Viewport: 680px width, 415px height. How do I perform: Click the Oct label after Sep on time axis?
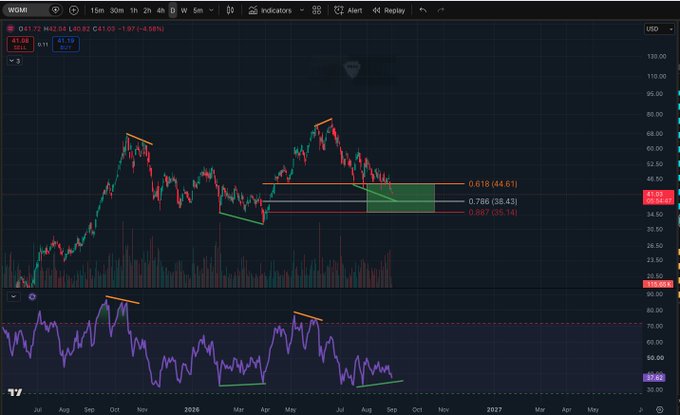417,409
